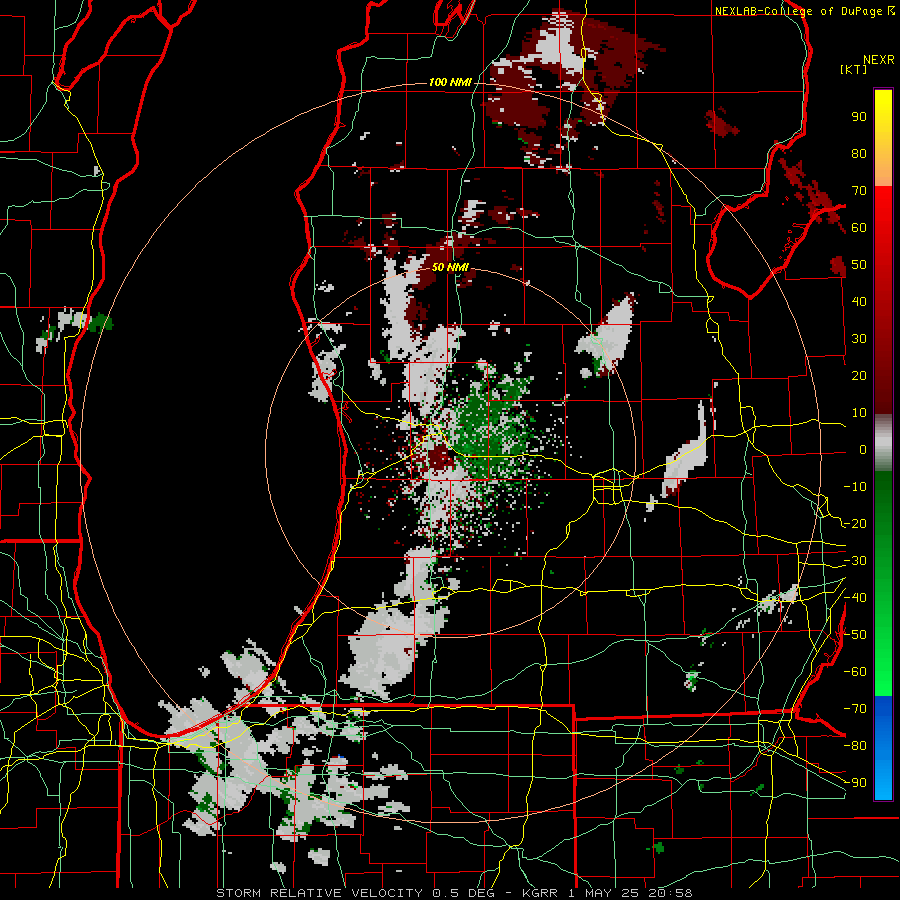The height and width of the screenshot is (900, 900).
Task: Click the KT units label above color scale
Action: (x=854, y=69)
